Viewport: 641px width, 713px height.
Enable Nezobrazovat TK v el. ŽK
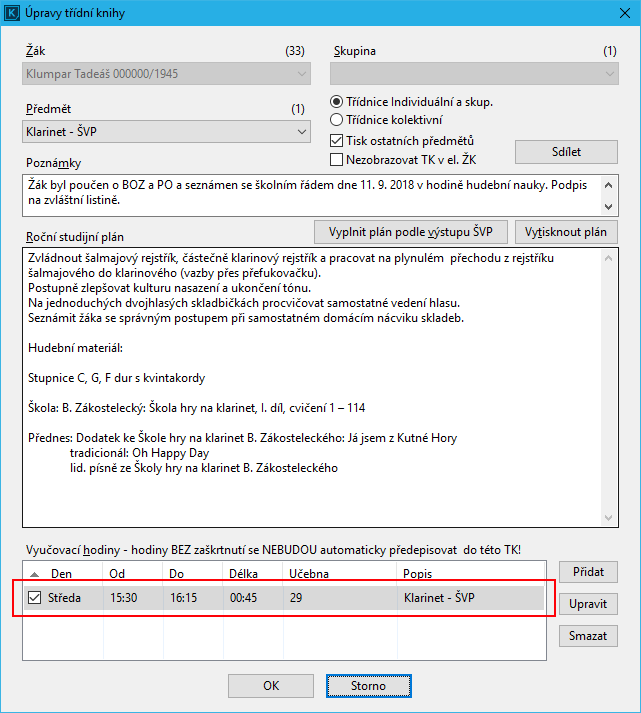337,159
